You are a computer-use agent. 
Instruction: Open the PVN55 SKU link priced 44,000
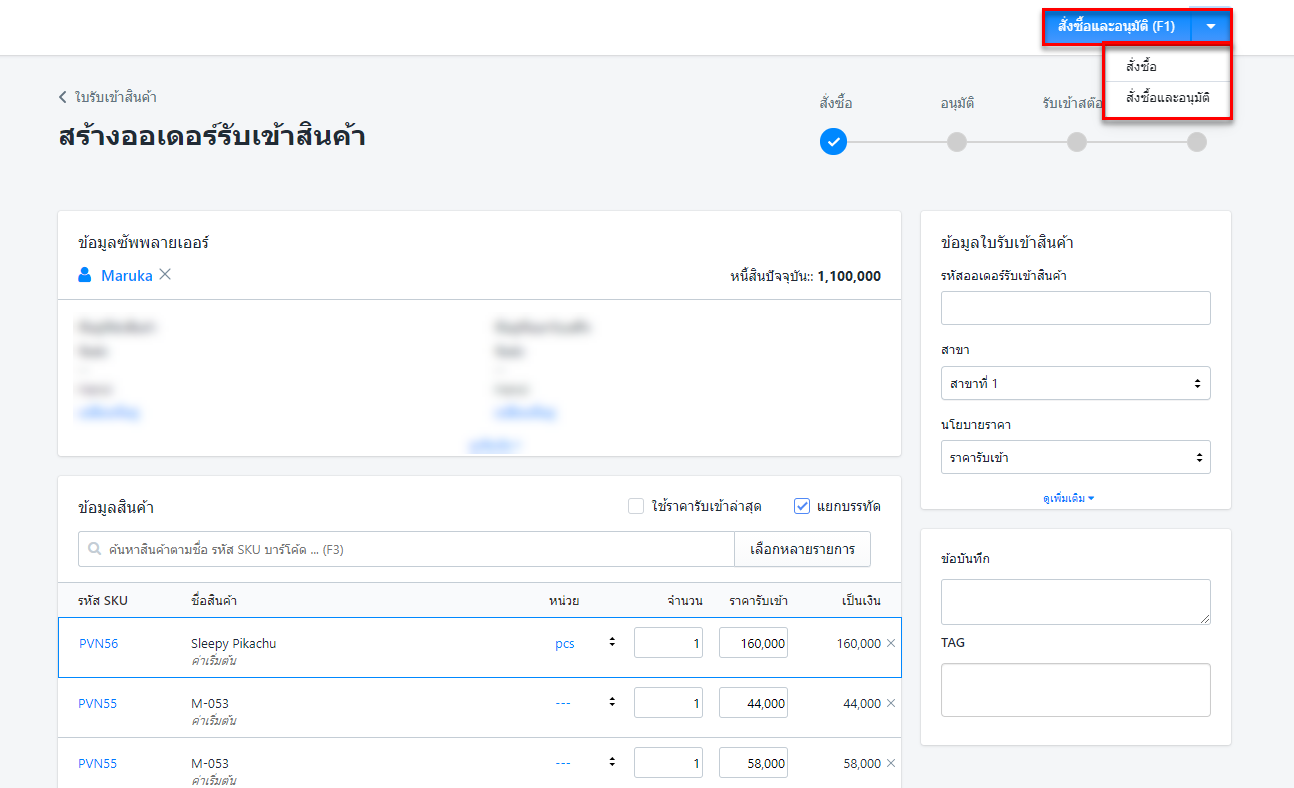click(x=98, y=703)
